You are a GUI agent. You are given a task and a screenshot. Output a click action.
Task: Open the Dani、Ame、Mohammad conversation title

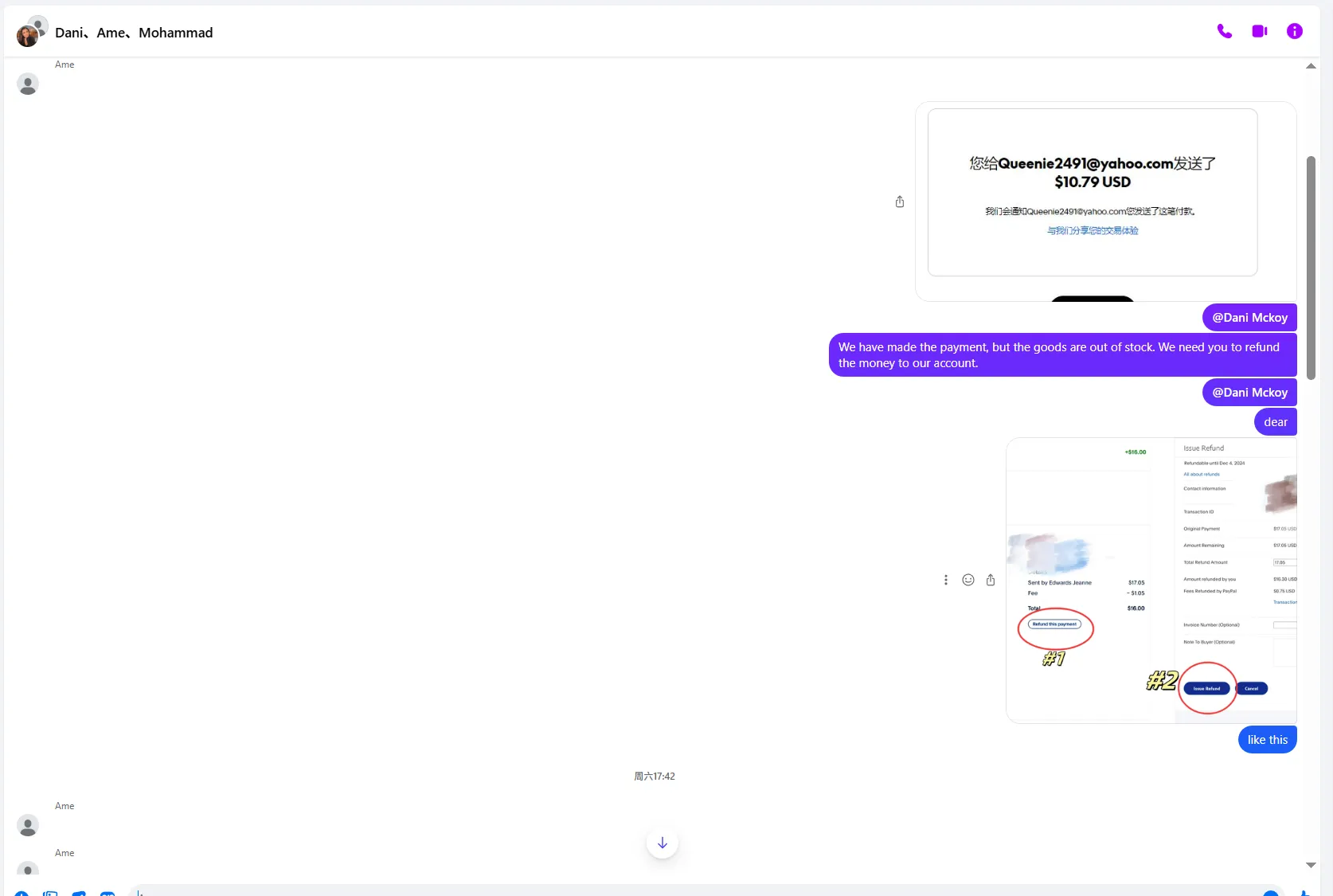134,33
